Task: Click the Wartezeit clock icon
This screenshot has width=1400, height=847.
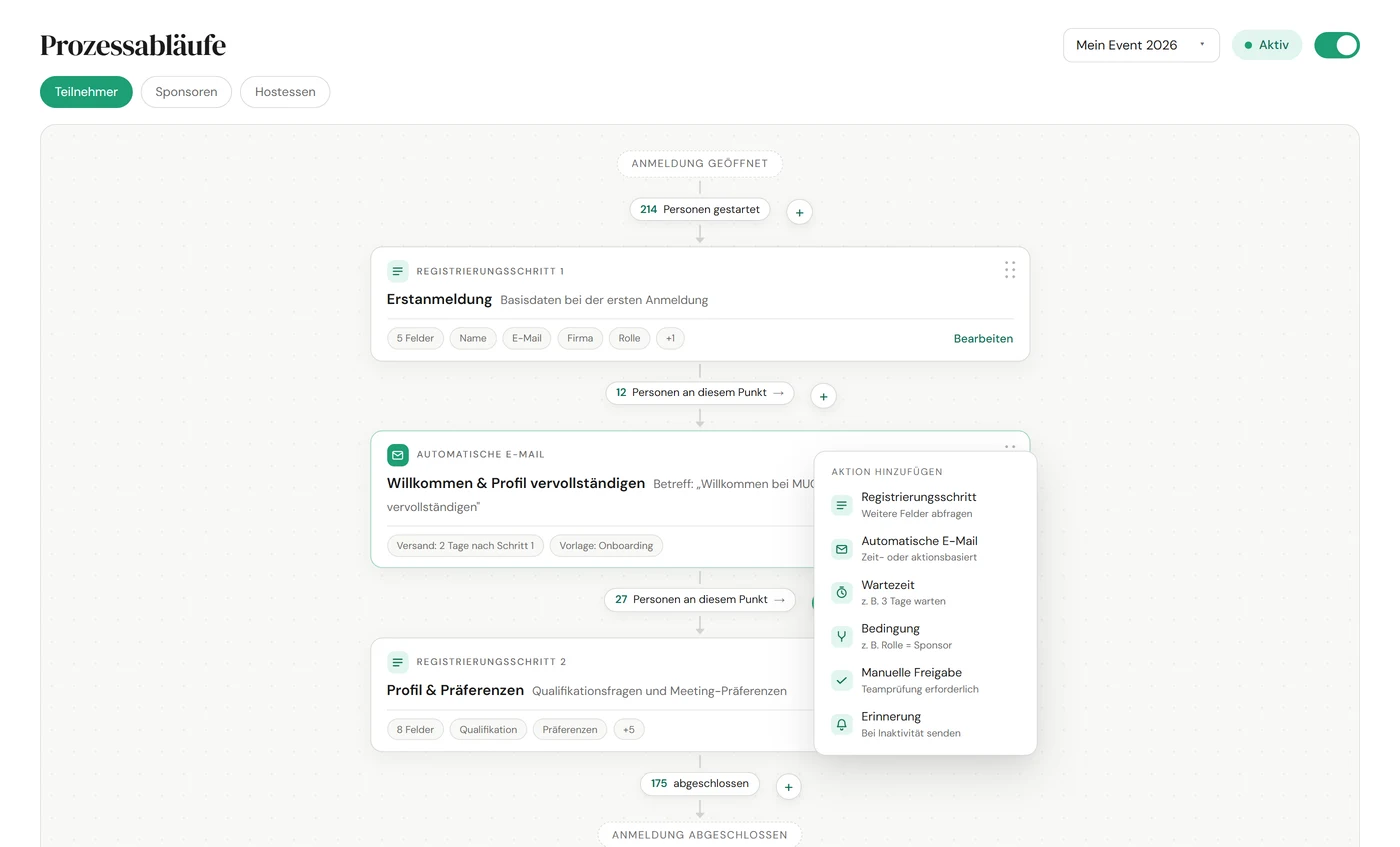Action: (x=841, y=593)
